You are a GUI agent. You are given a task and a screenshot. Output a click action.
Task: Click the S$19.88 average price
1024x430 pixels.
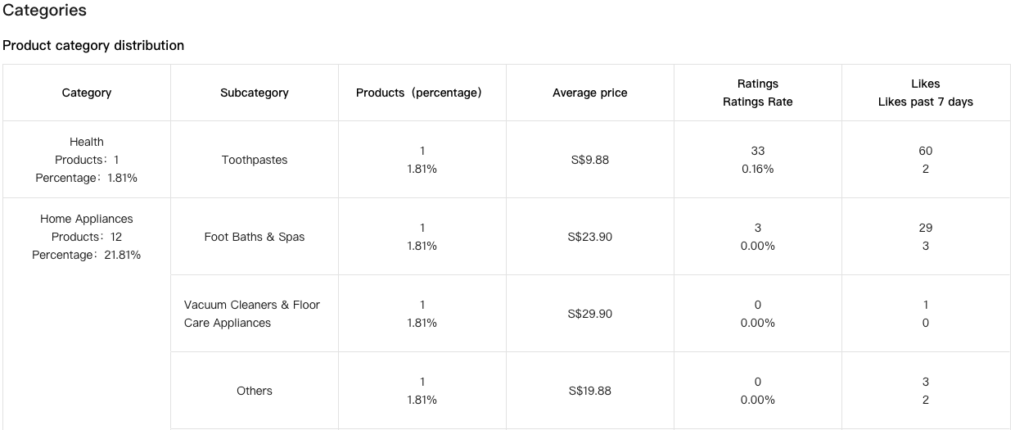point(589,391)
